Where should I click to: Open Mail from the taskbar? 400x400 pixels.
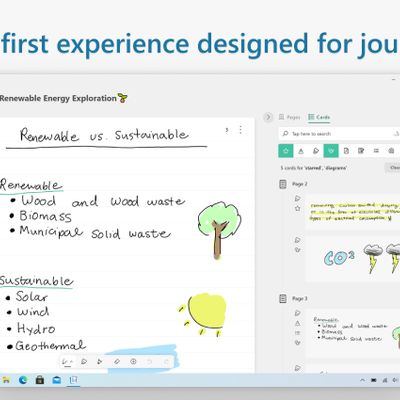click(57, 380)
